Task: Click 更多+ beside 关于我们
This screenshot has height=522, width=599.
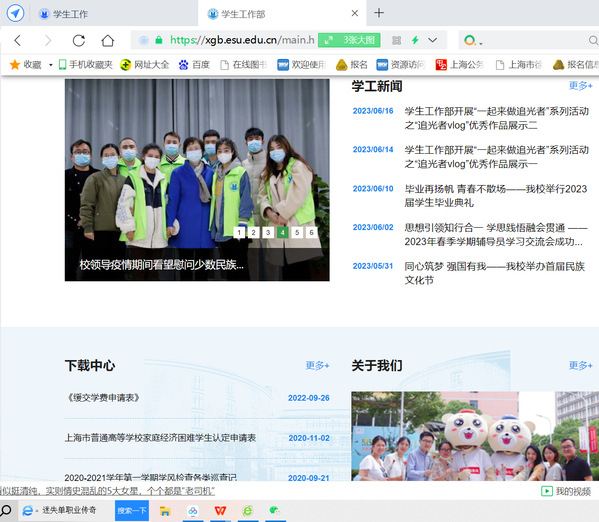Action: click(x=580, y=365)
